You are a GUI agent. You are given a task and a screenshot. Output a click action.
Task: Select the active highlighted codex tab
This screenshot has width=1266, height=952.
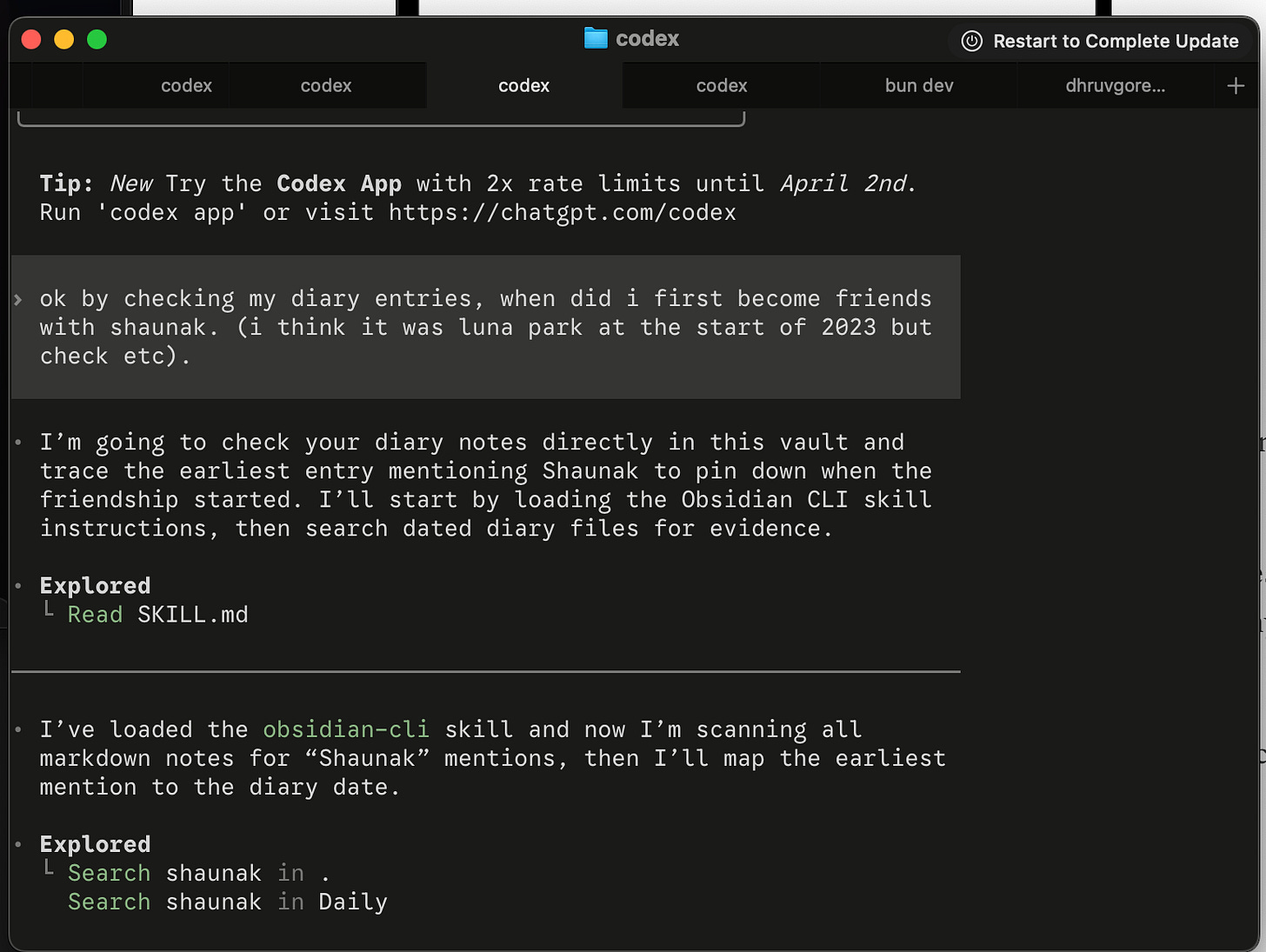click(x=523, y=85)
